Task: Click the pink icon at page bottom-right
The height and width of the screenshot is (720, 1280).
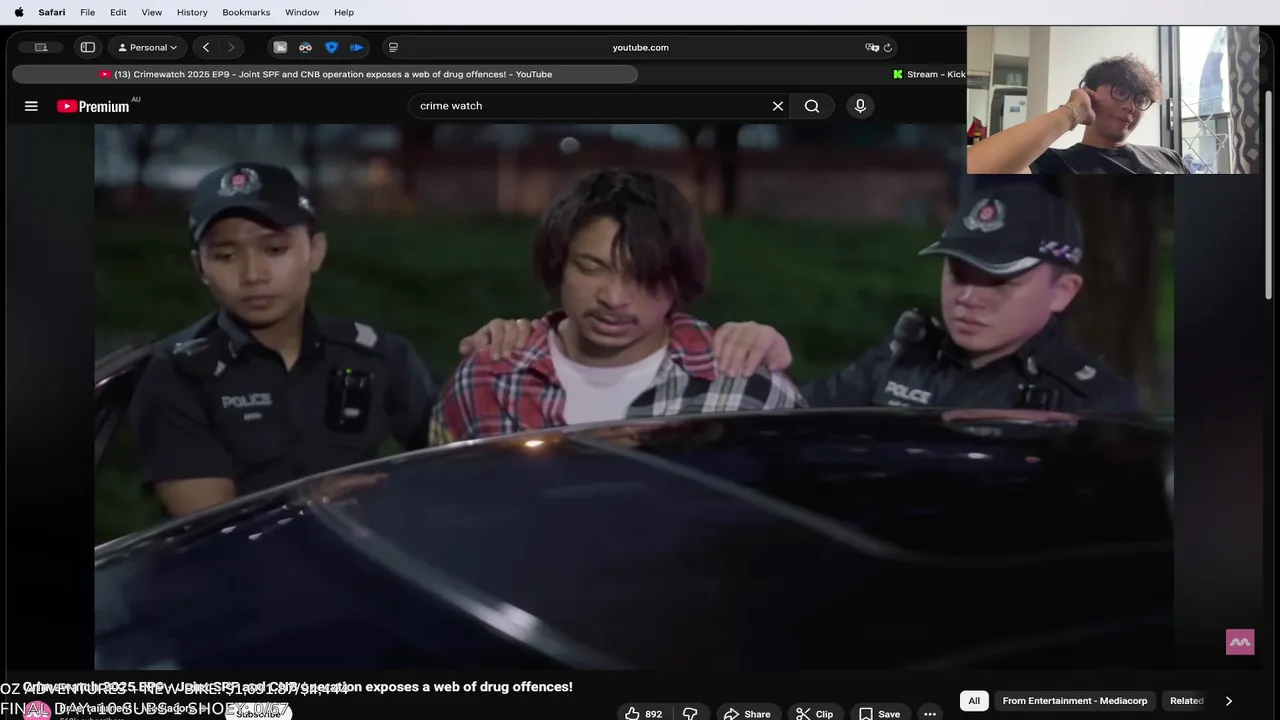Action: tap(1240, 642)
